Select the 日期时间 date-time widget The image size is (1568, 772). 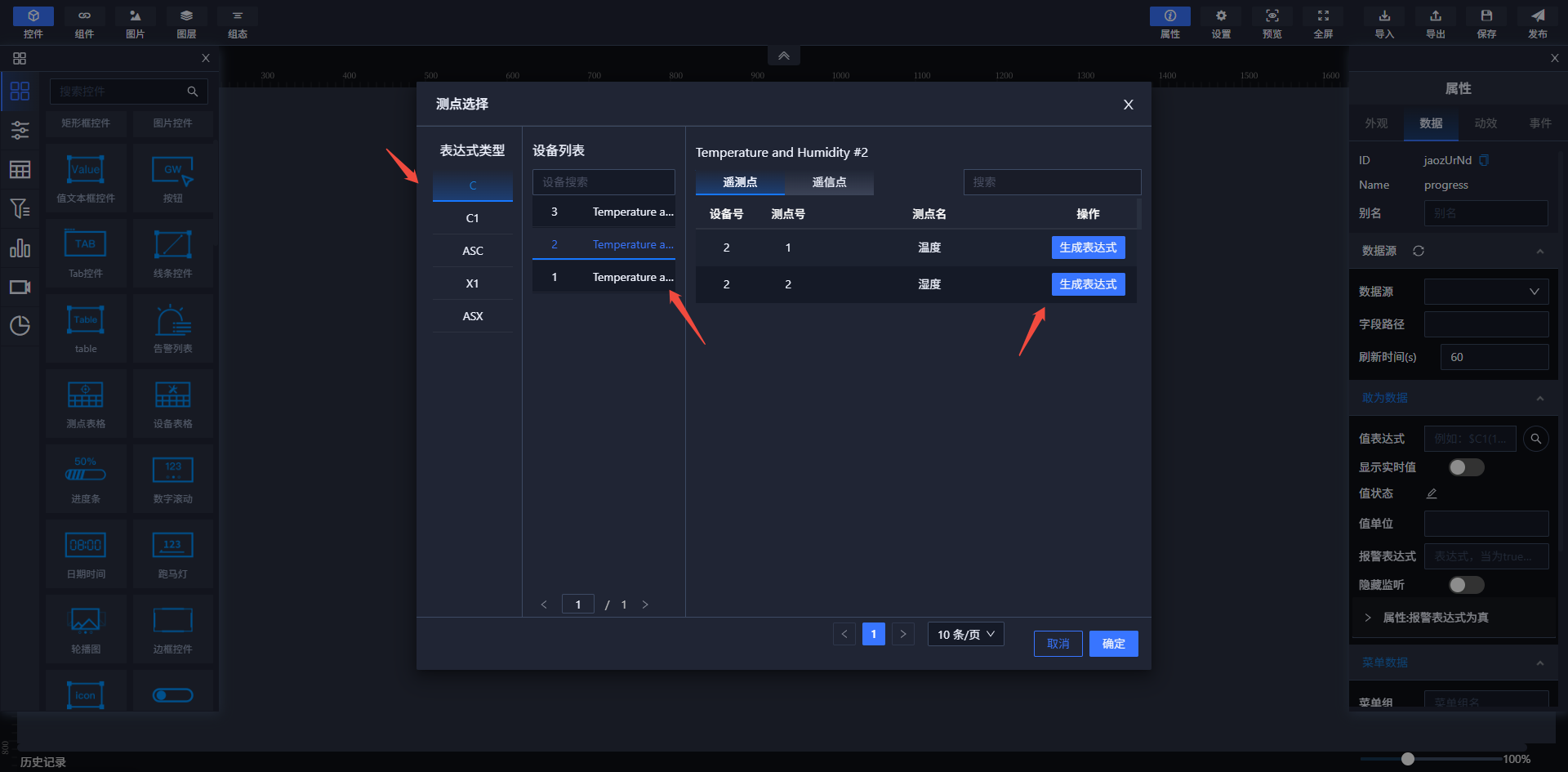[x=86, y=554]
